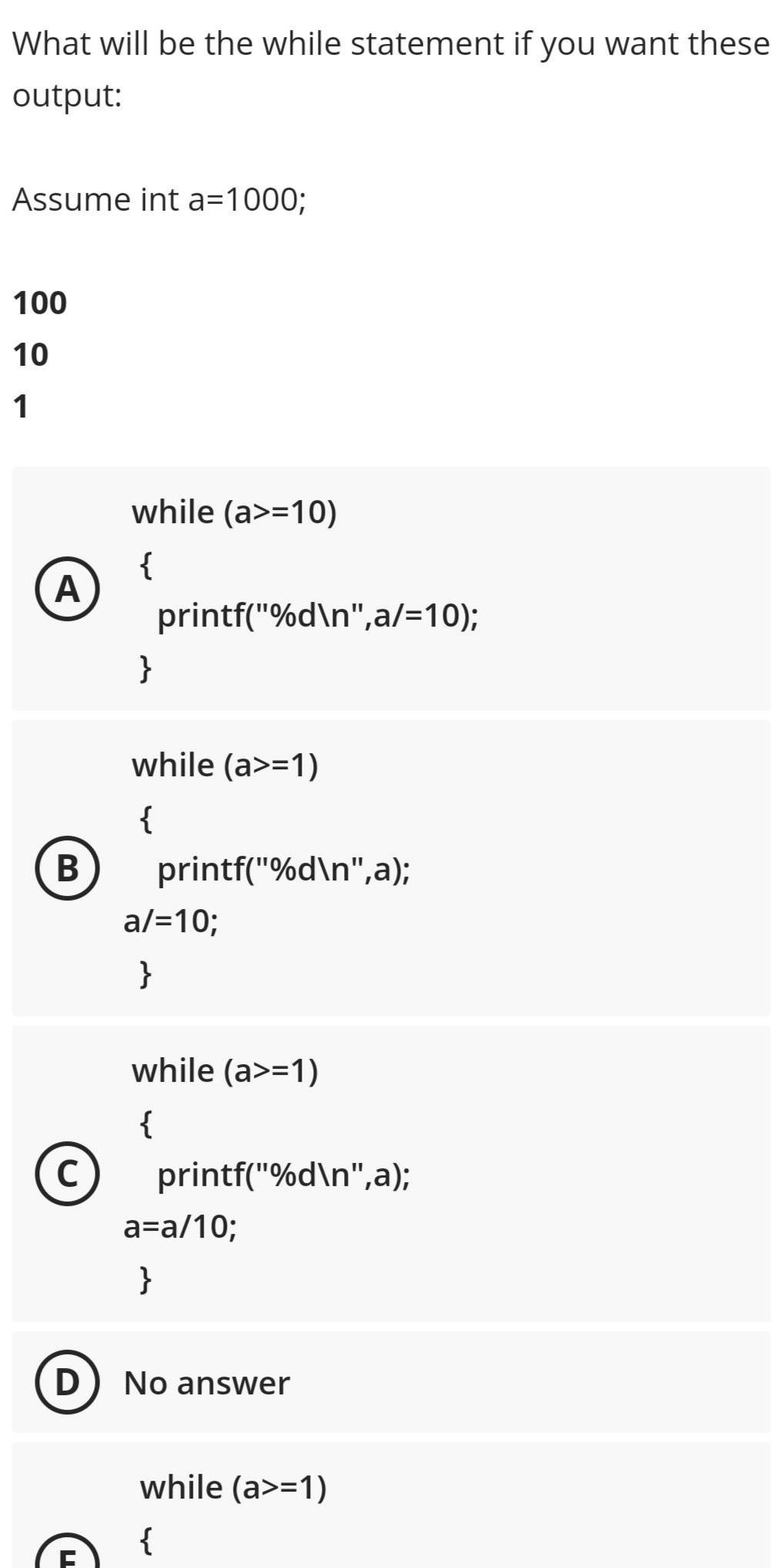Click the printf line inside option B
The image size is (773, 1568).
coord(282,869)
